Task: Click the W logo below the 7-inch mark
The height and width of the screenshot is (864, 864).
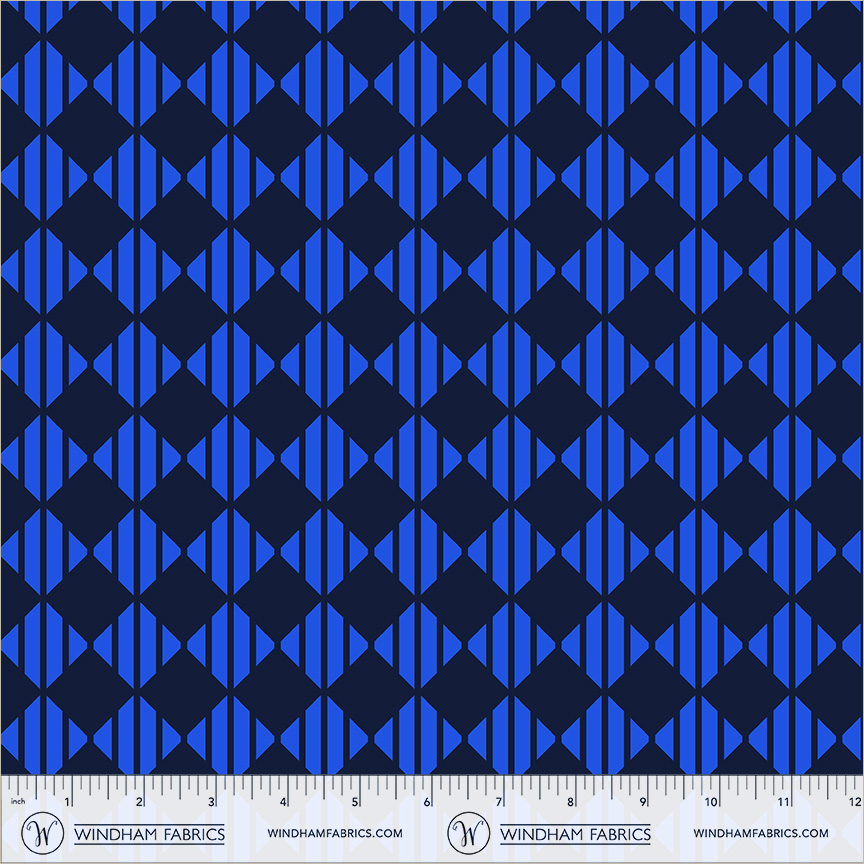Action: tap(468, 833)
